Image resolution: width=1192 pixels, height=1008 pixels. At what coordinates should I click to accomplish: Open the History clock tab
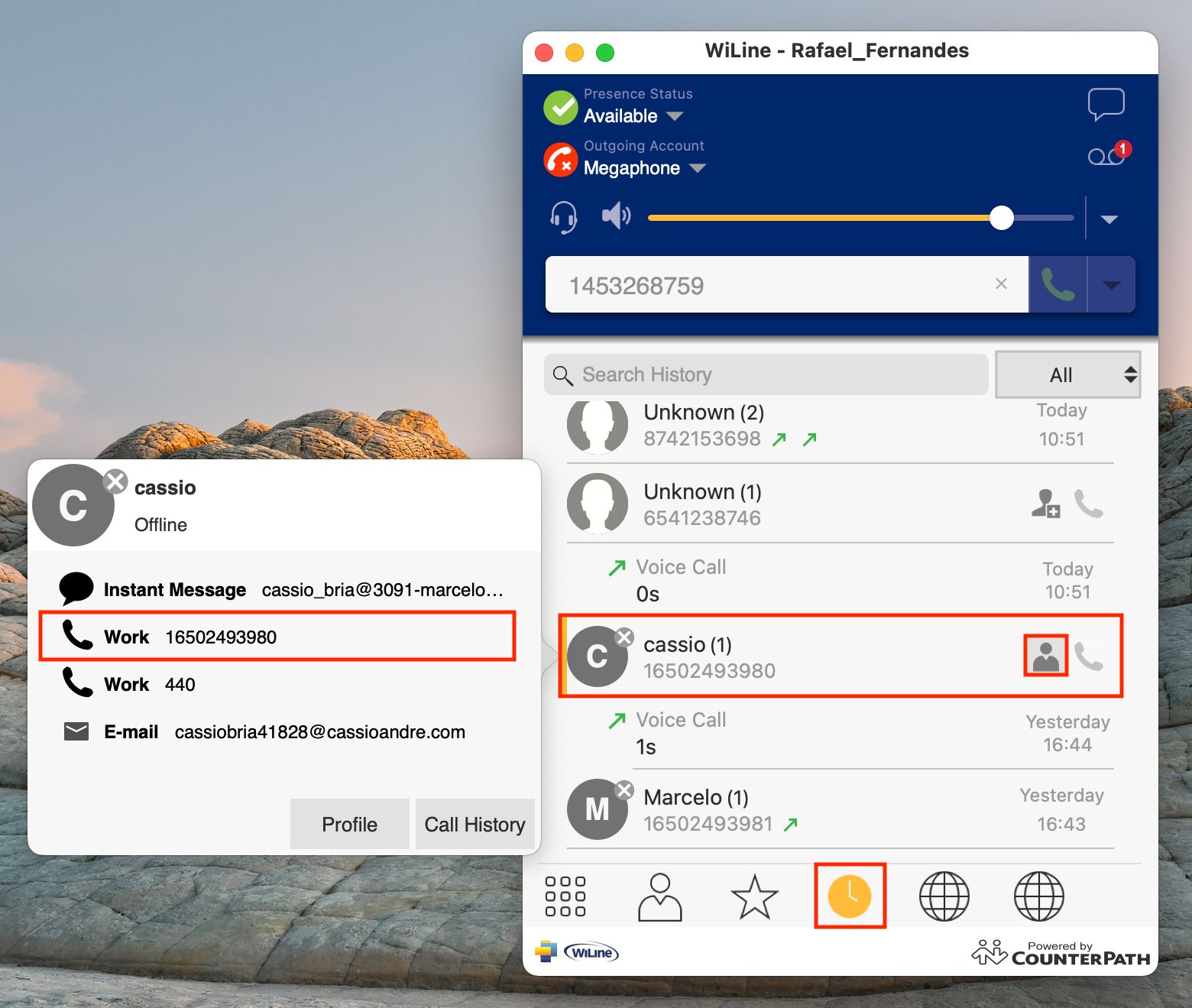(x=850, y=896)
